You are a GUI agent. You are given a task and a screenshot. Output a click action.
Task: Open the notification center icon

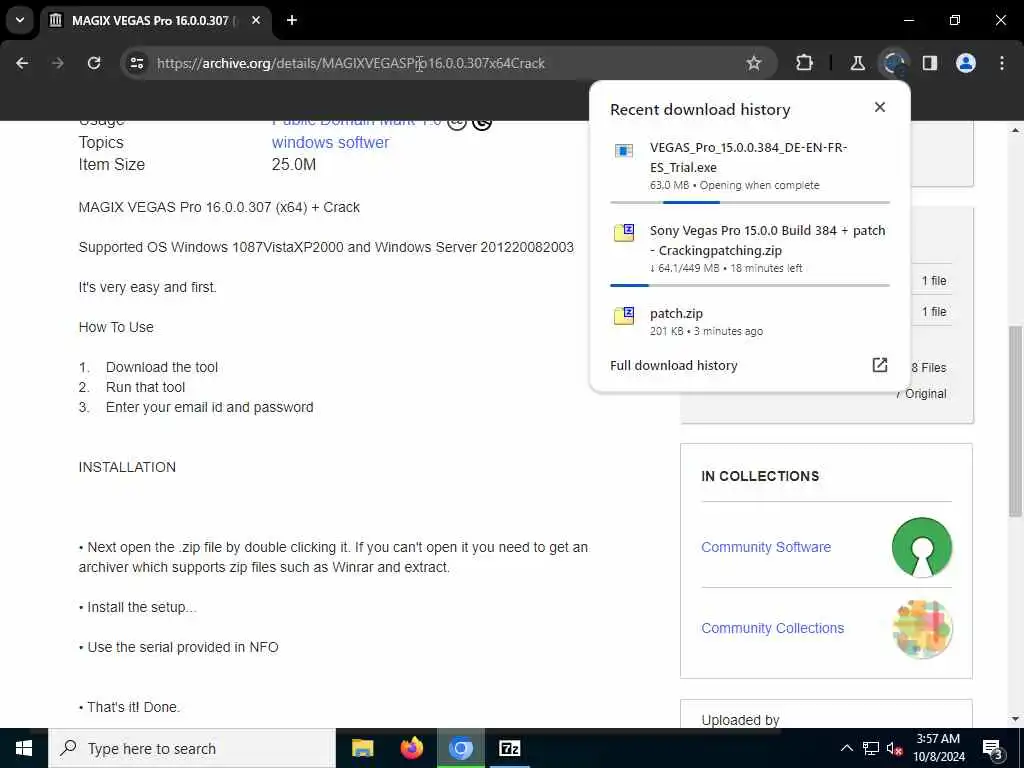(993, 748)
